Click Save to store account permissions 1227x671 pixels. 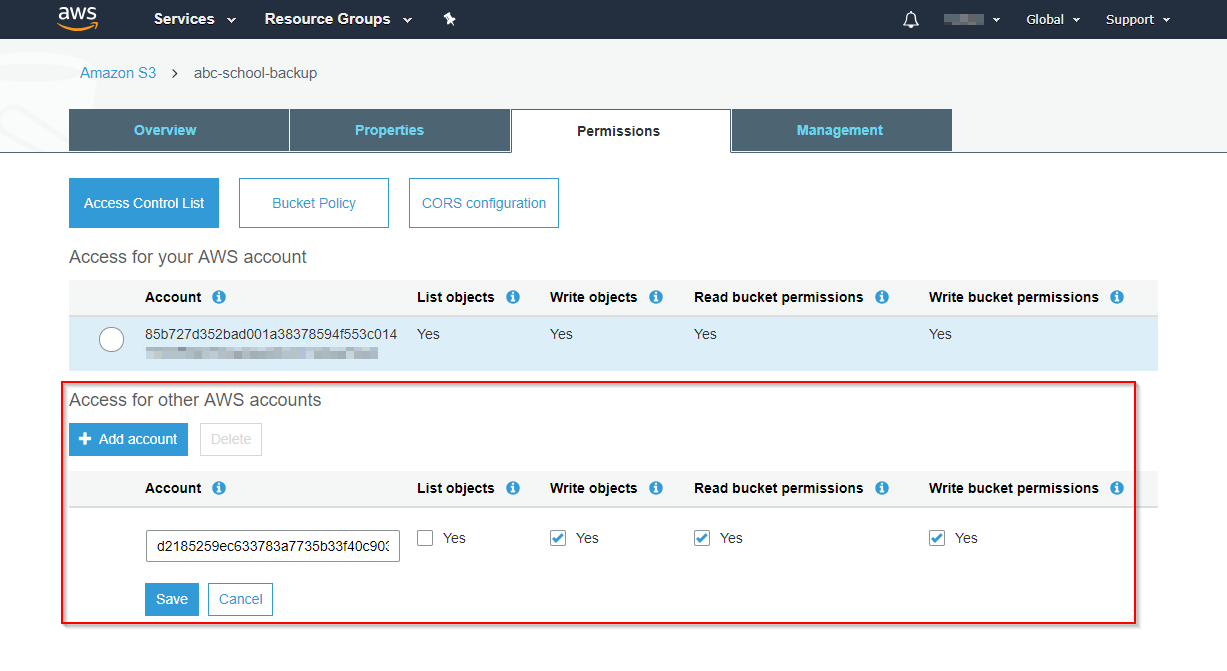[172, 599]
